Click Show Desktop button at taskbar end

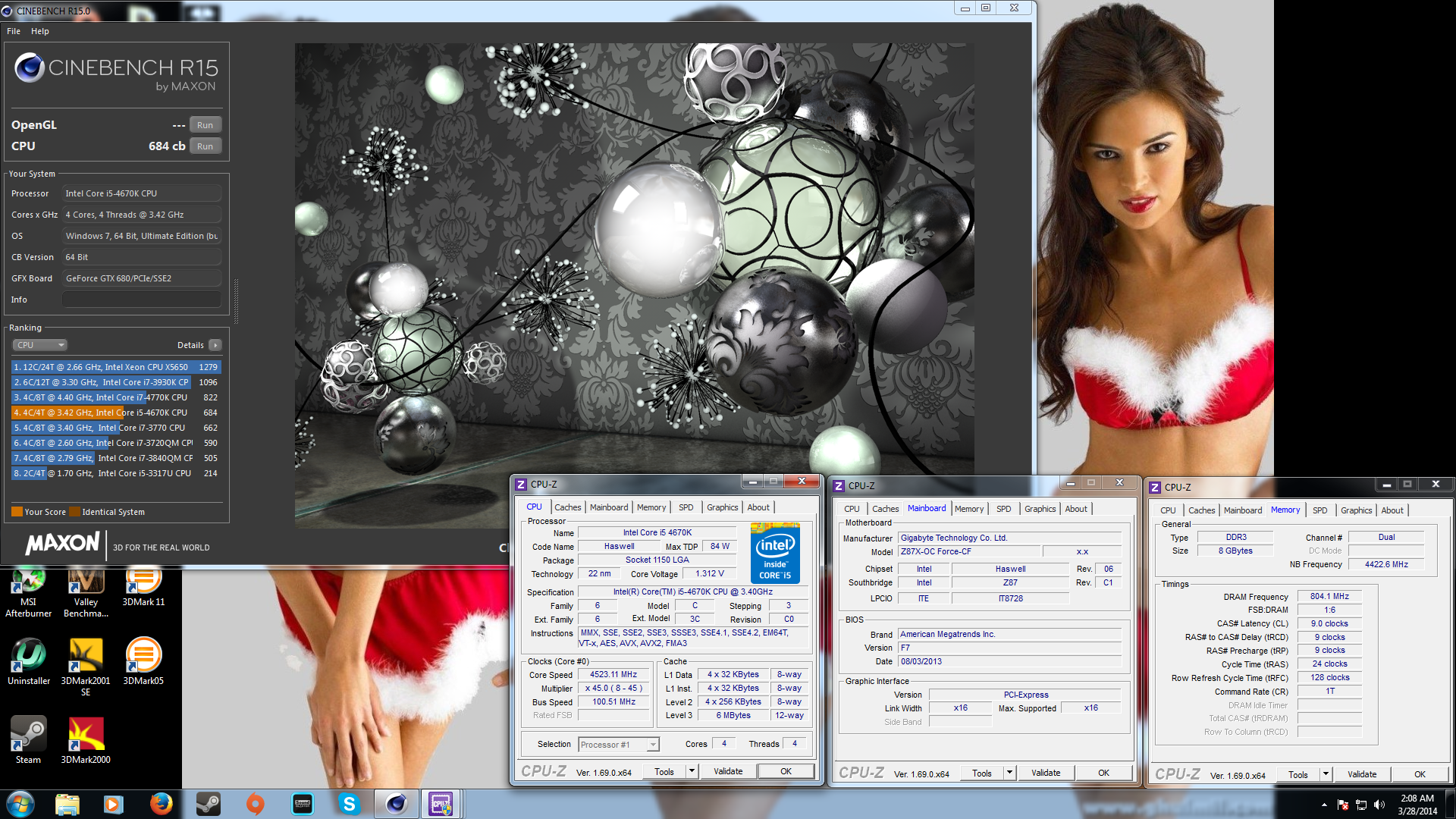pos(1450,805)
